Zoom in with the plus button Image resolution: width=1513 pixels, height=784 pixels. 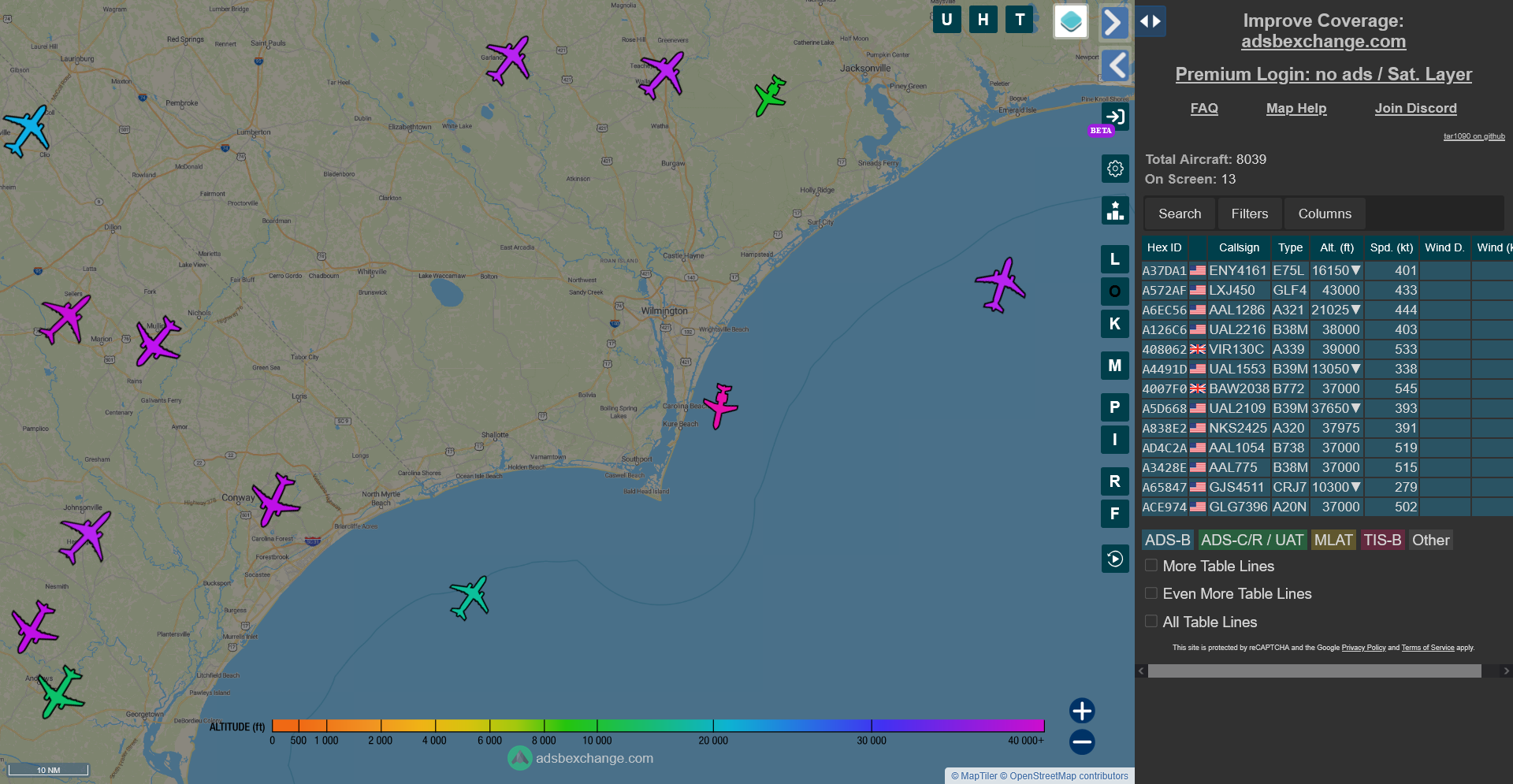point(1082,711)
